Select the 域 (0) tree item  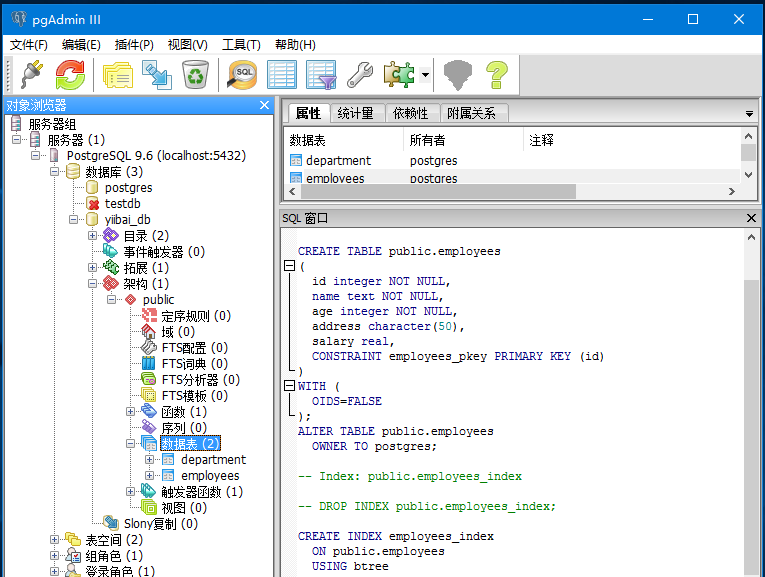178,332
